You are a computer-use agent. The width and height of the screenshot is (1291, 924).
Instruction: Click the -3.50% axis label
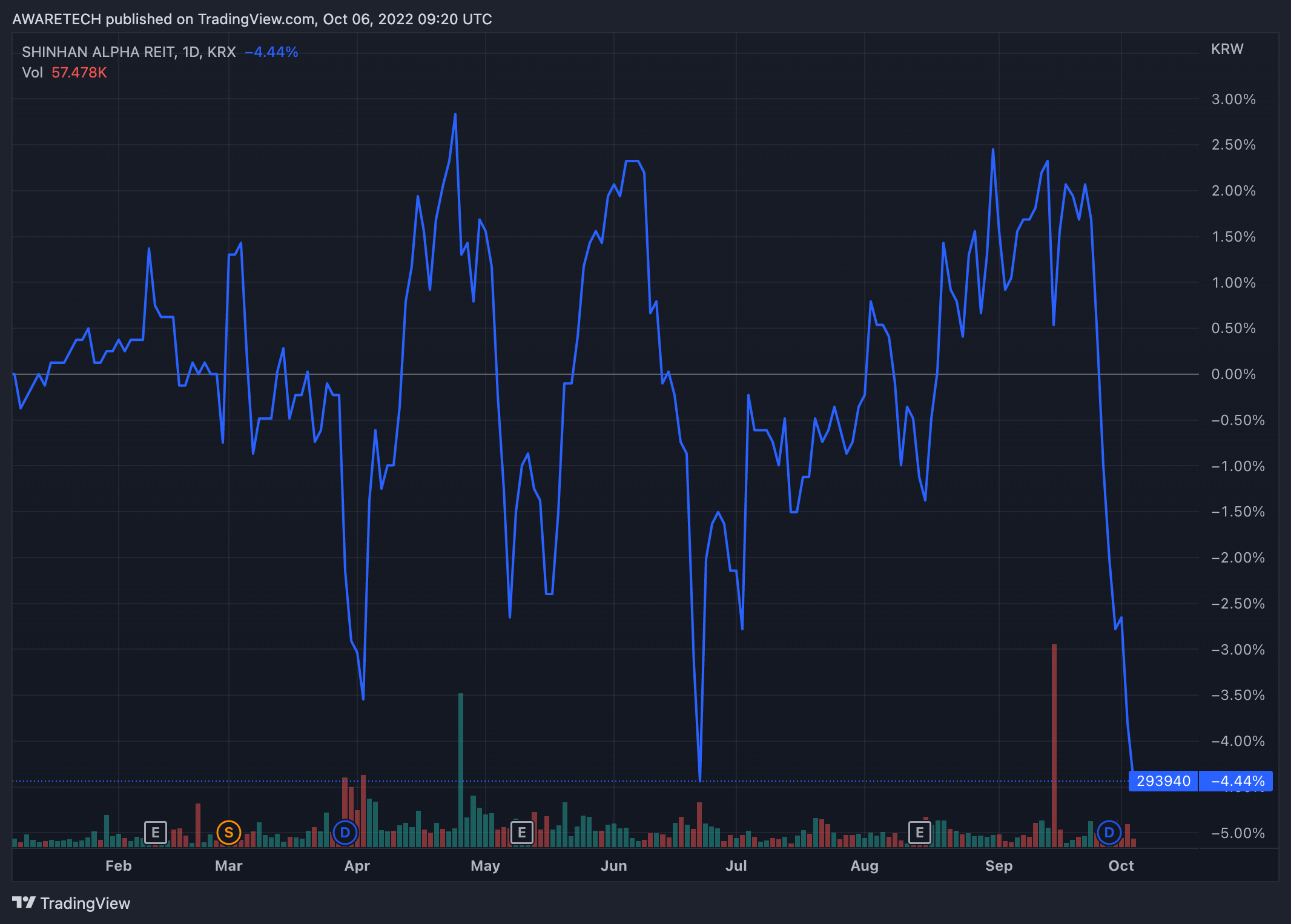pos(1237,695)
